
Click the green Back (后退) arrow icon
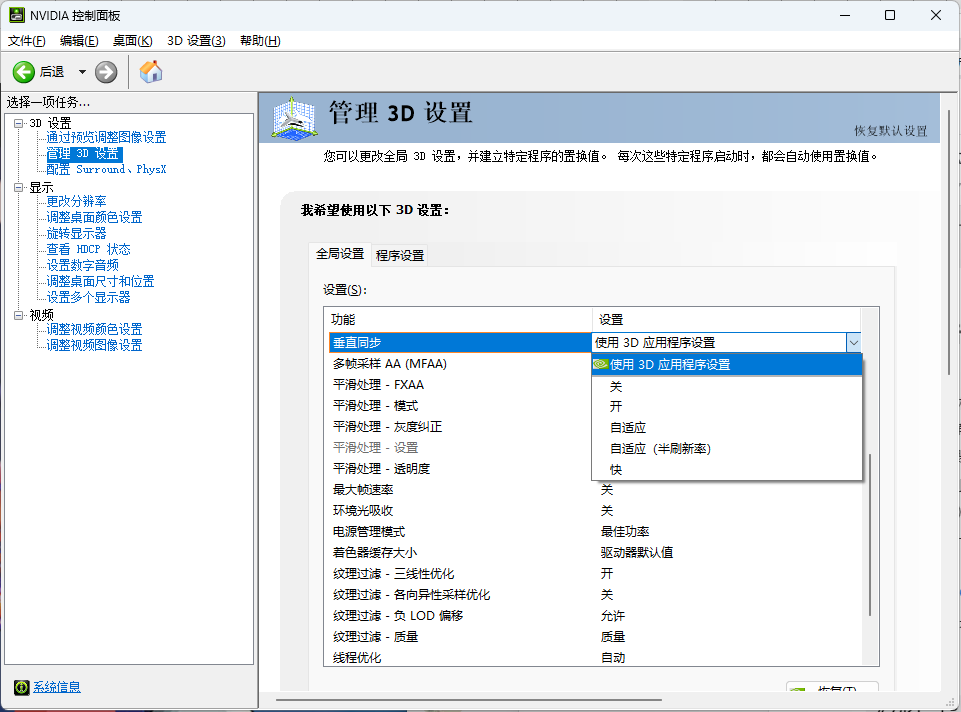tap(22, 71)
